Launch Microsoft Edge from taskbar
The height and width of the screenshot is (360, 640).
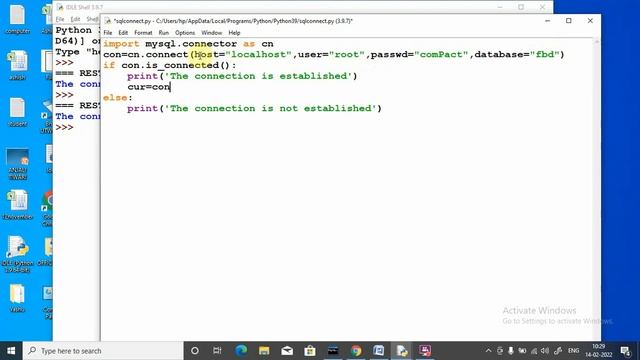tap(241, 351)
